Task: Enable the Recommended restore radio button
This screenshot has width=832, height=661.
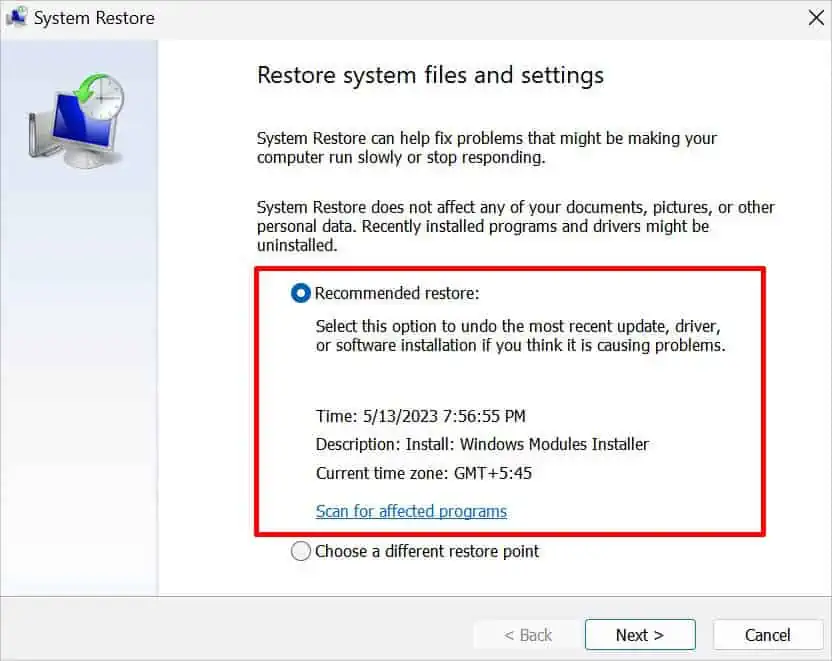Action: point(300,293)
